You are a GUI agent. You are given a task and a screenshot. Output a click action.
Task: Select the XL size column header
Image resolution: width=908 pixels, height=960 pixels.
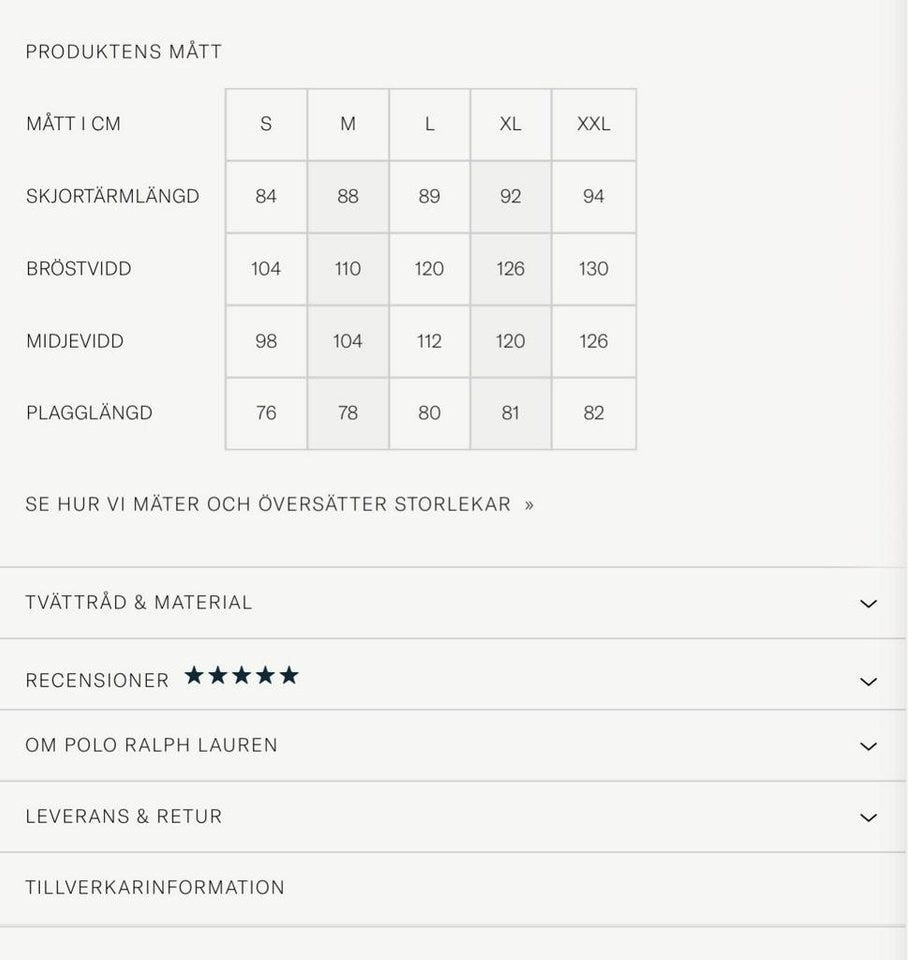[x=511, y=125]
